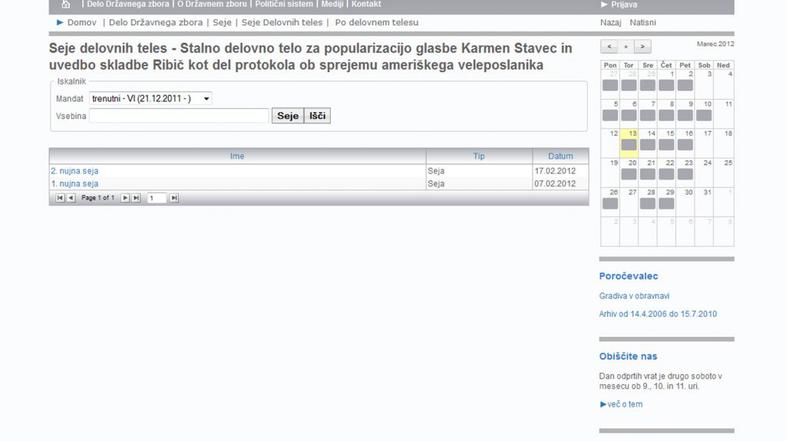Go to next month in calendar
Image resolution: width=786 pixels, height=441 pixels.
point(642,46)
